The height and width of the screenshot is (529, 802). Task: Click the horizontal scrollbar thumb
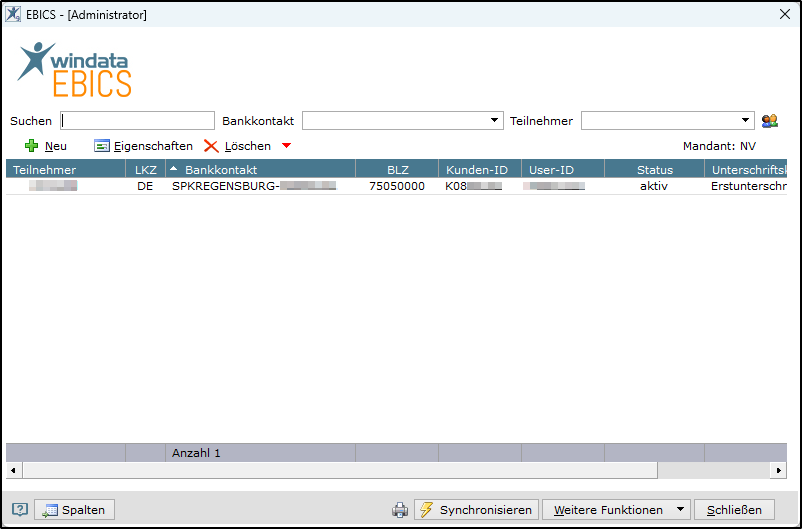340,470
